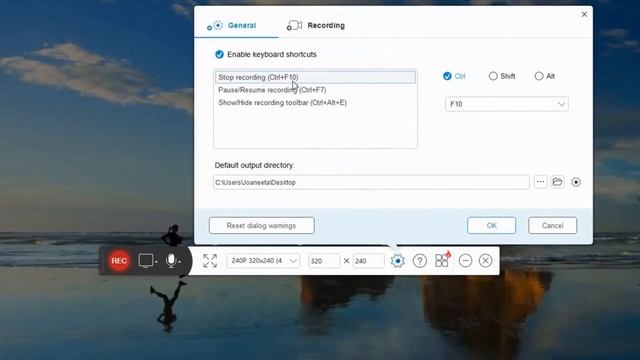640x360 pixels.
Task: Select the Shift modifier option
Action: pos(493,76)
